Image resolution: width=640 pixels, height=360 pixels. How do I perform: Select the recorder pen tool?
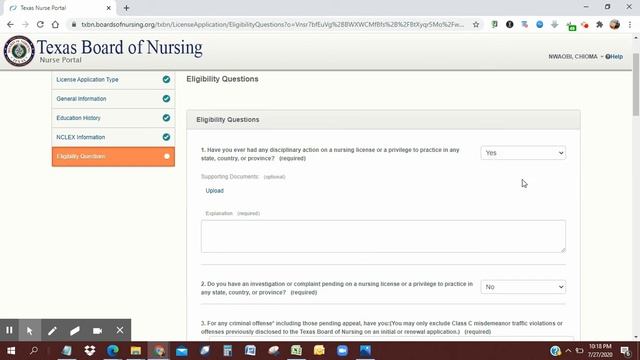tap(52, 330)
